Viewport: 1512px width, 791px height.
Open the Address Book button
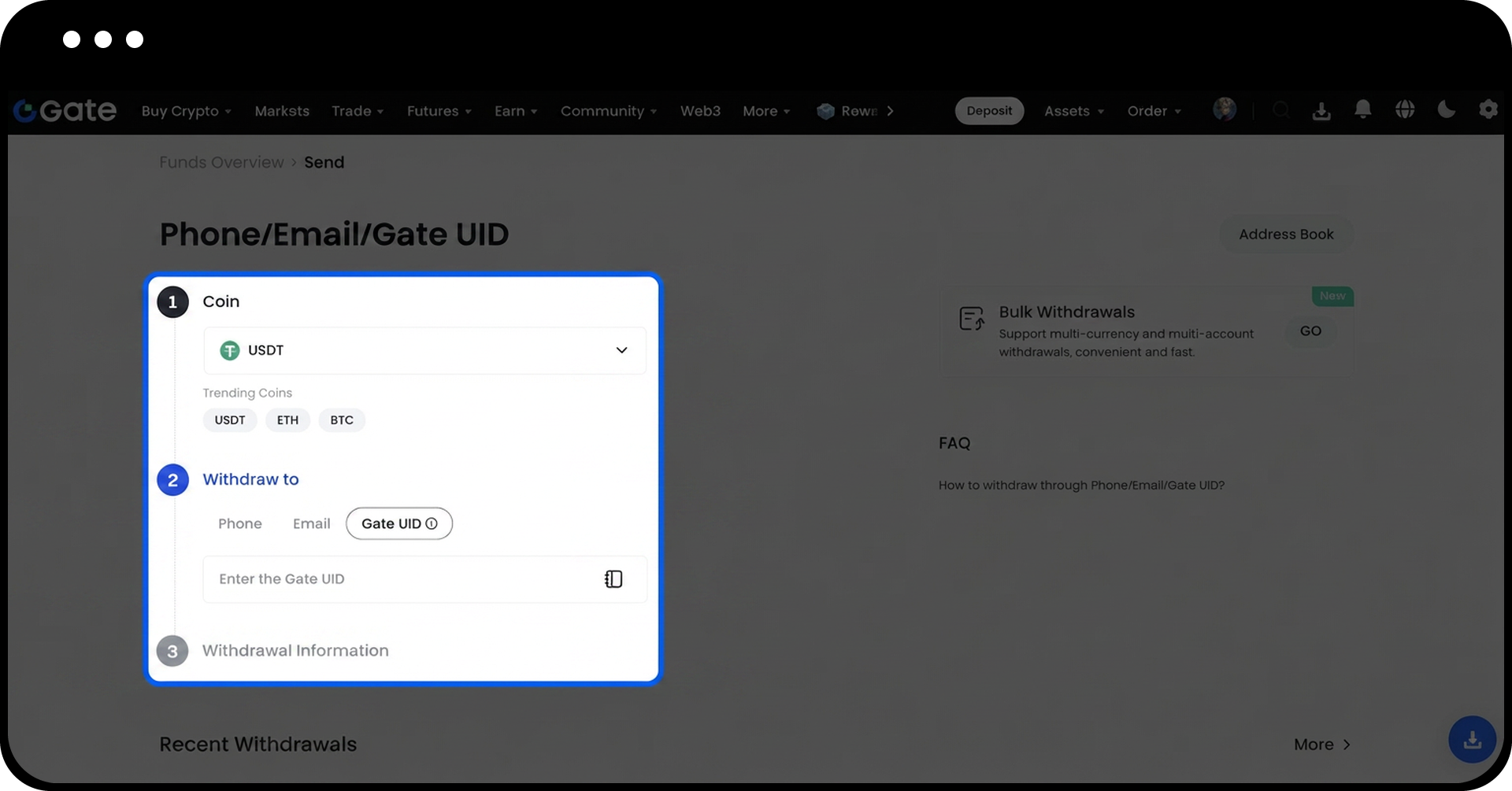pyautogui.click(x=1286, y=235)
